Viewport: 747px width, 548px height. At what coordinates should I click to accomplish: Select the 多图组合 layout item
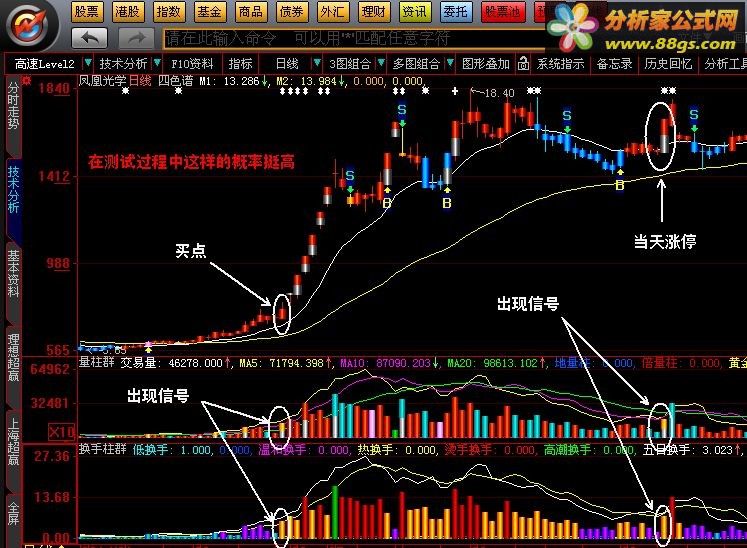point(416,64)
